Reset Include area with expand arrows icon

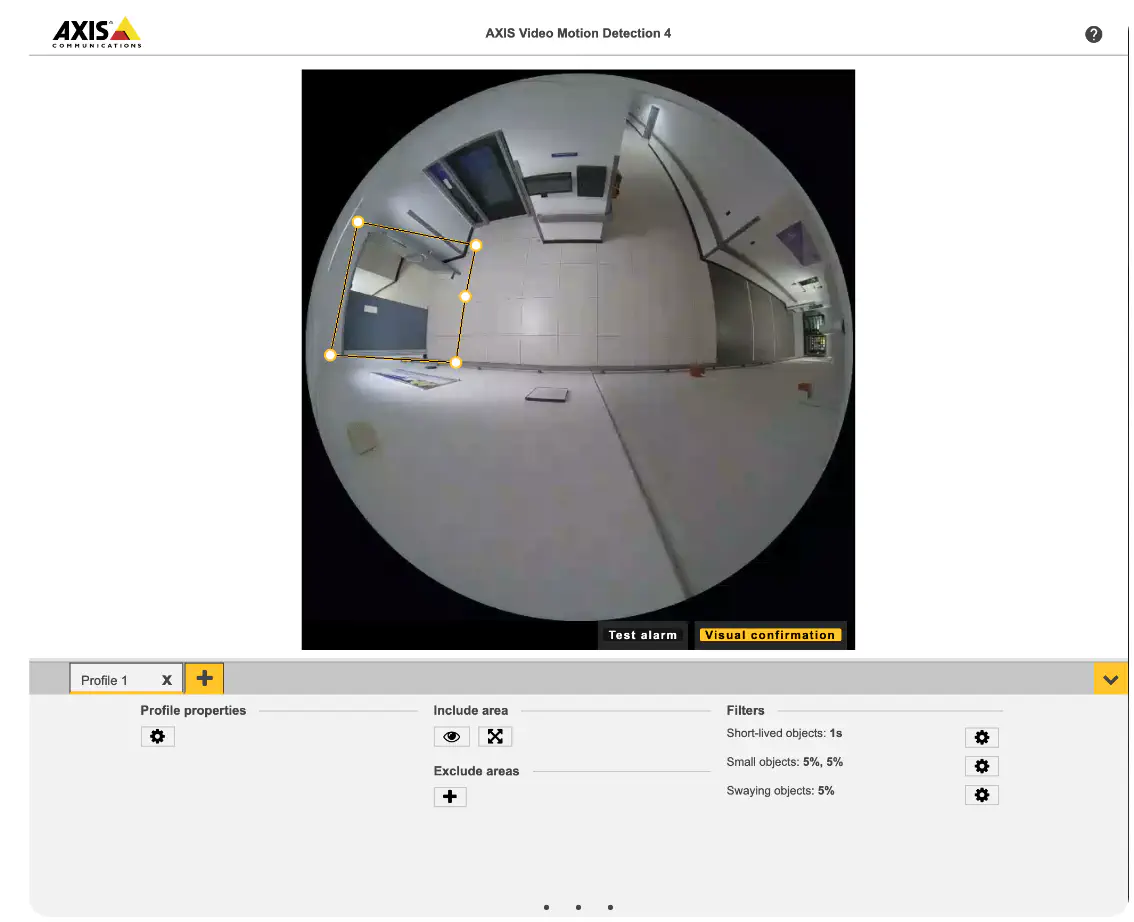[x=495, y=736]
